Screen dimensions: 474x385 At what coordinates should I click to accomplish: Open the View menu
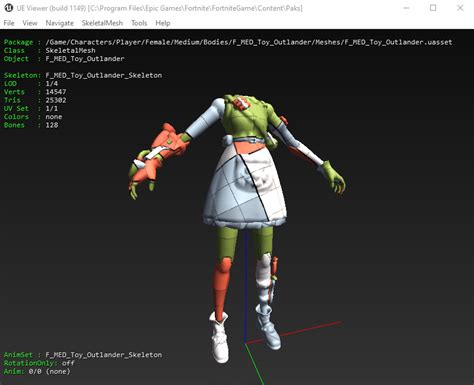[30, 23]
